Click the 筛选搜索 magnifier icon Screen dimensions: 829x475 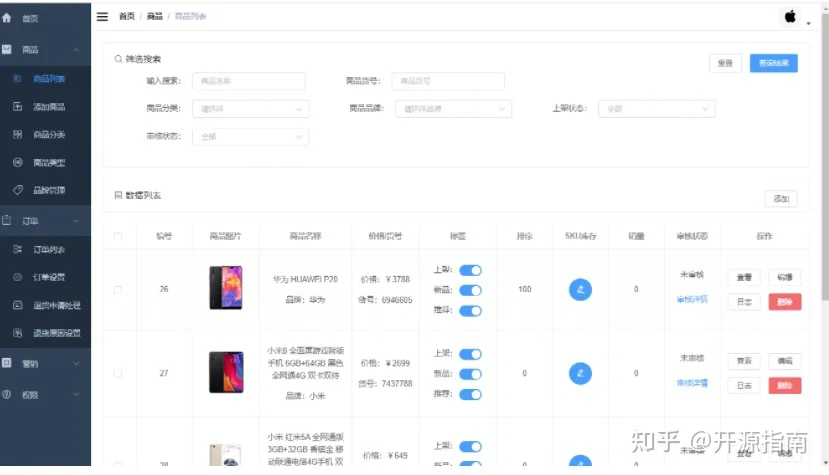coord(118,59)
